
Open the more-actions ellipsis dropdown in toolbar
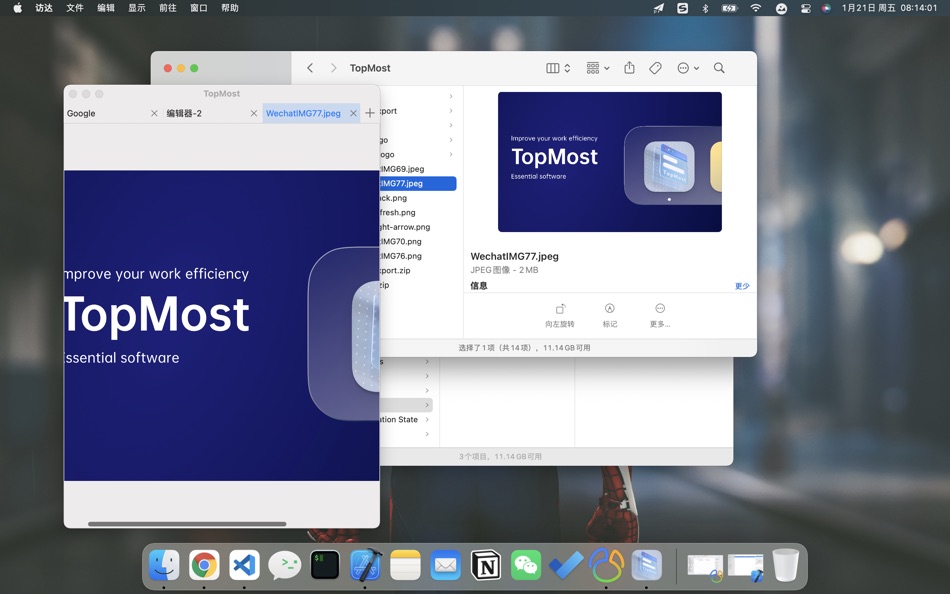[687, 67]
